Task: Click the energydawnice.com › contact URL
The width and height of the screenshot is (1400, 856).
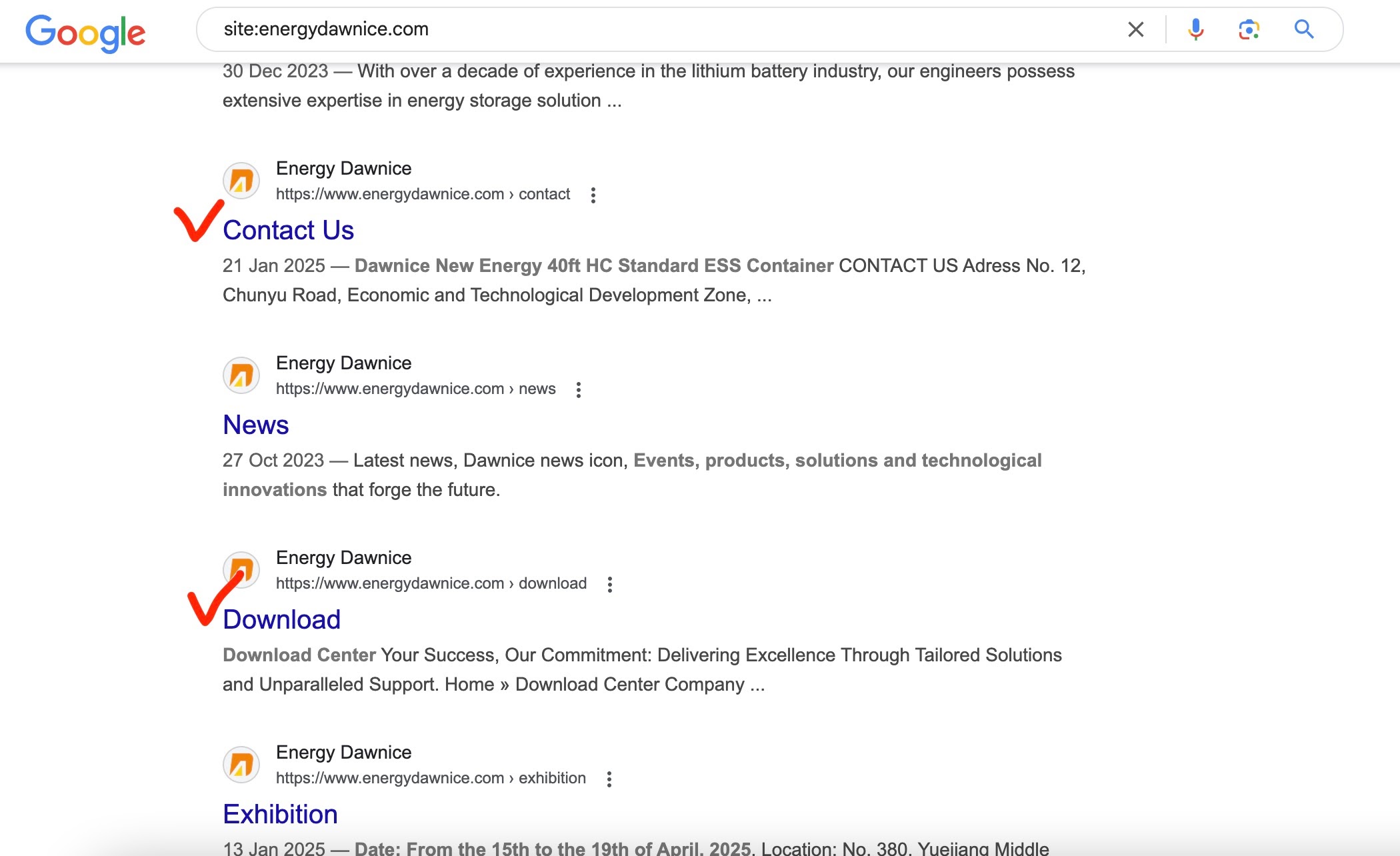Action: [x=423, y=194]
